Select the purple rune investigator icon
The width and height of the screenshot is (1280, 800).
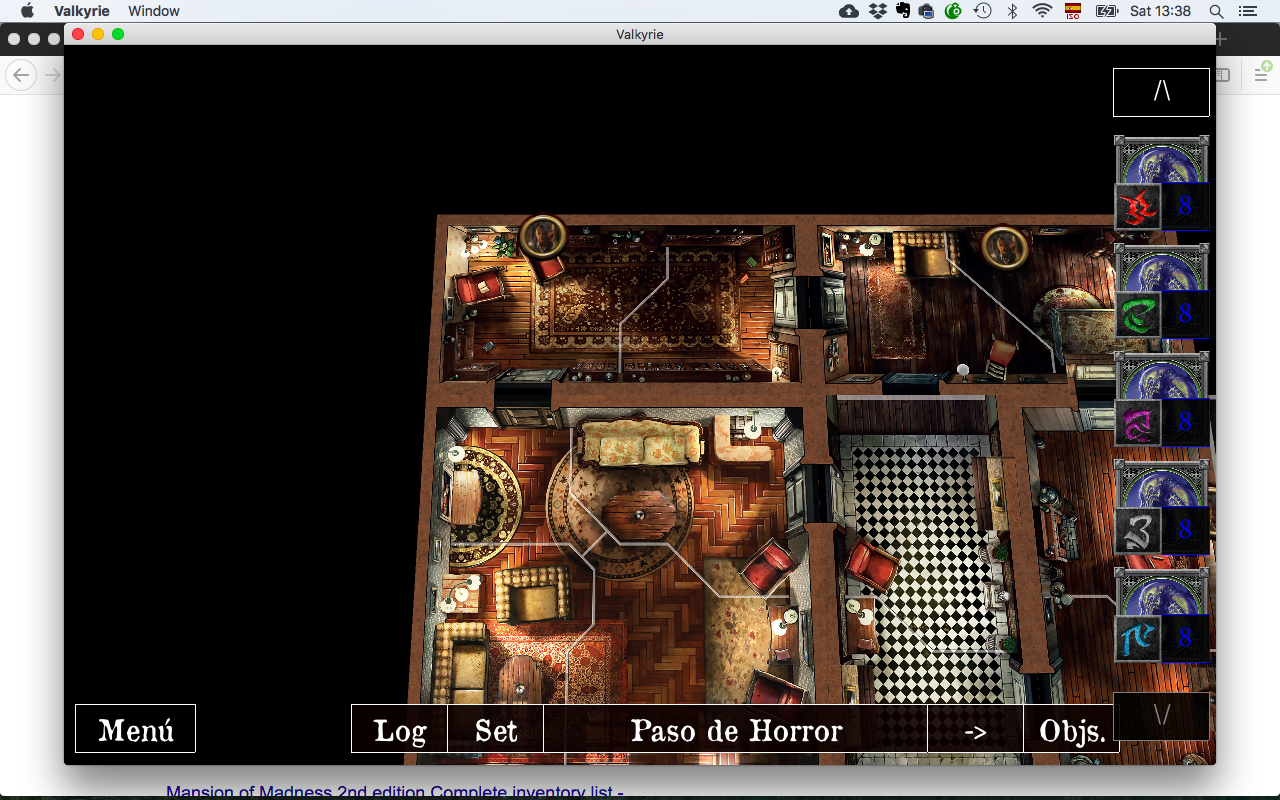pos(1137,422)
